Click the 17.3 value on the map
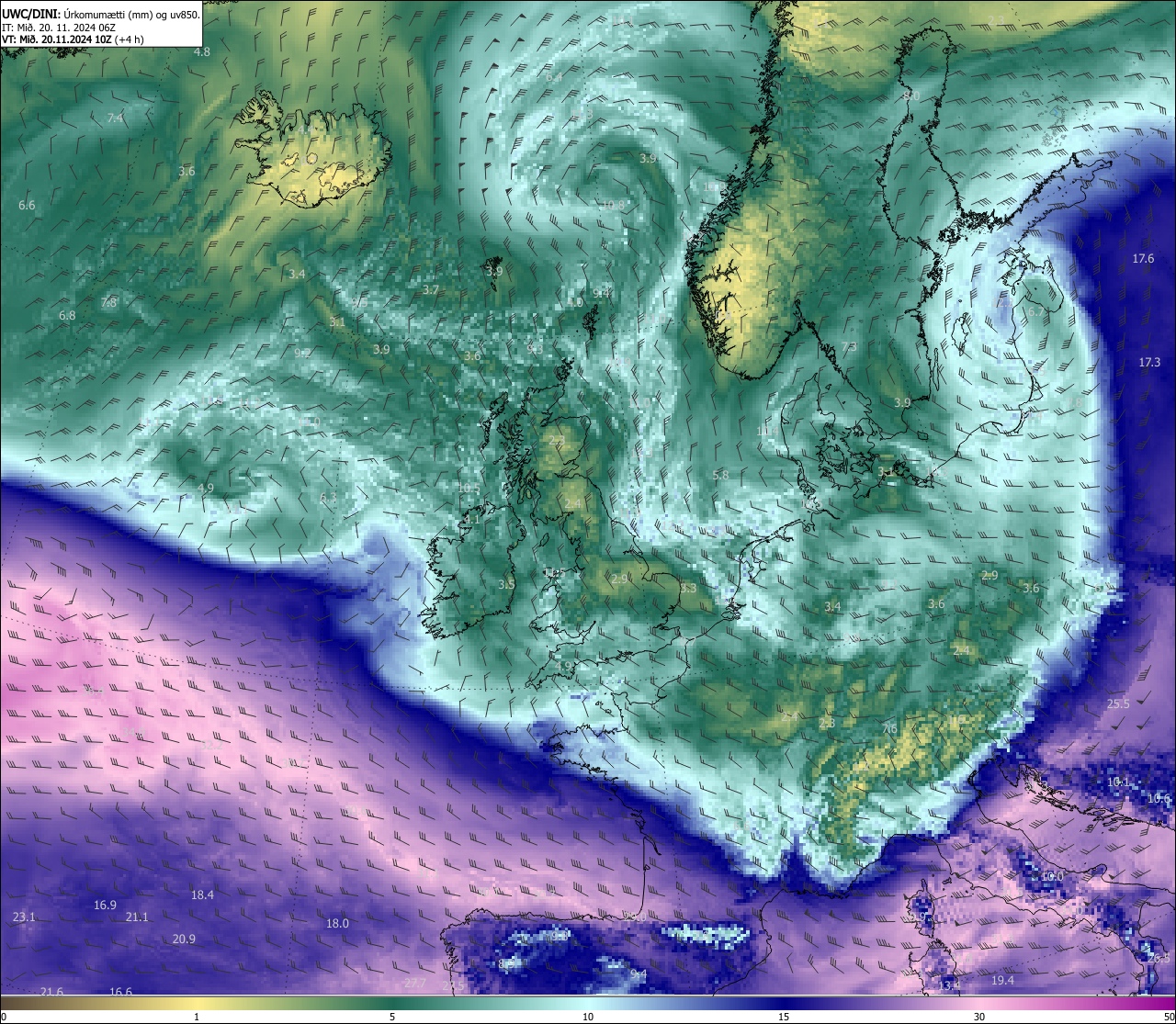The width and height of the screenshot is (1176, 1024). (1149, 362)
